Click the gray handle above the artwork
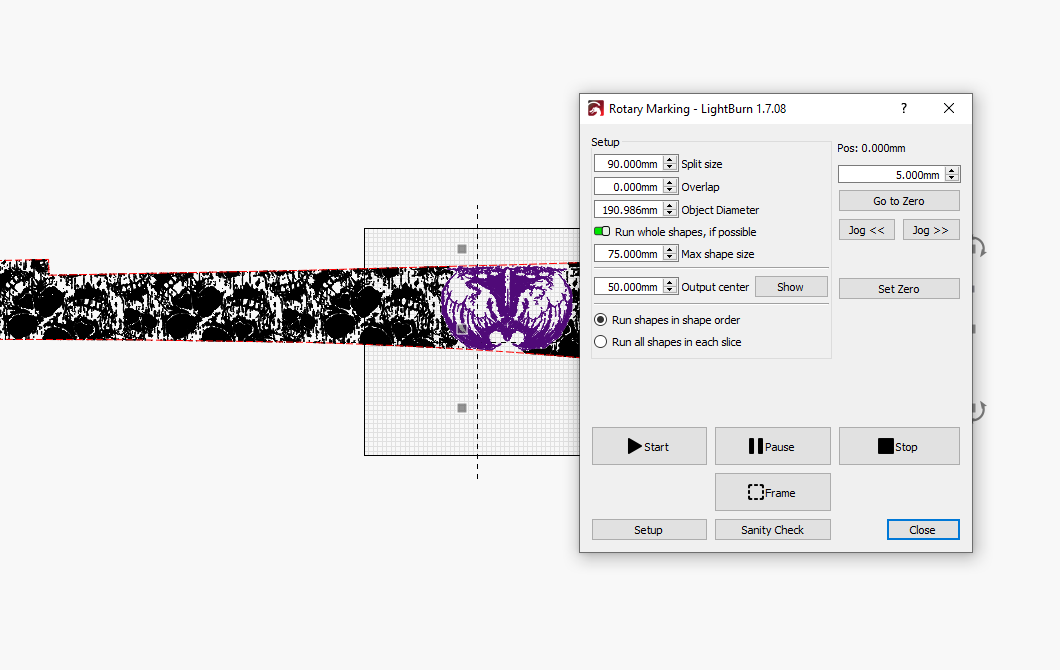This screenshot has height=670, width=1060. 462,249
